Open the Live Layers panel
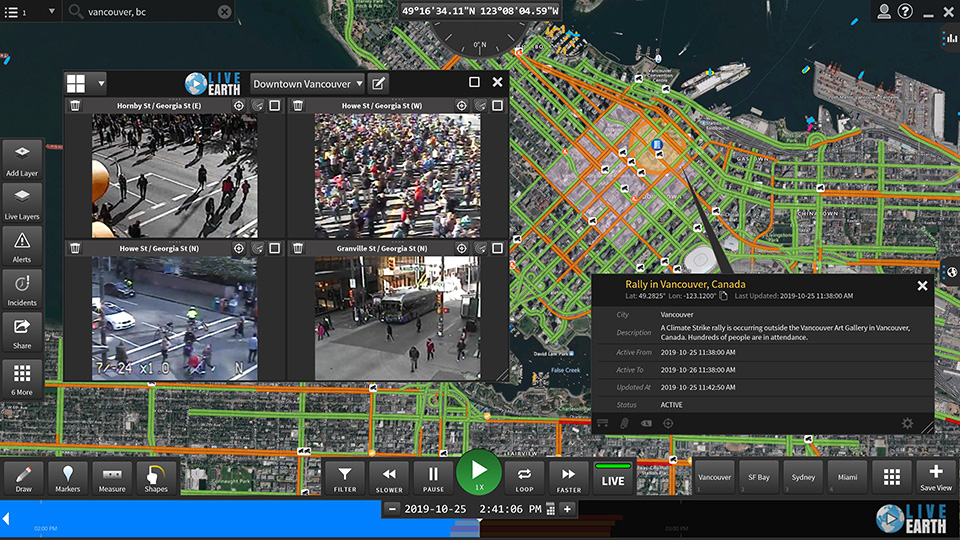 coord(22,203)
